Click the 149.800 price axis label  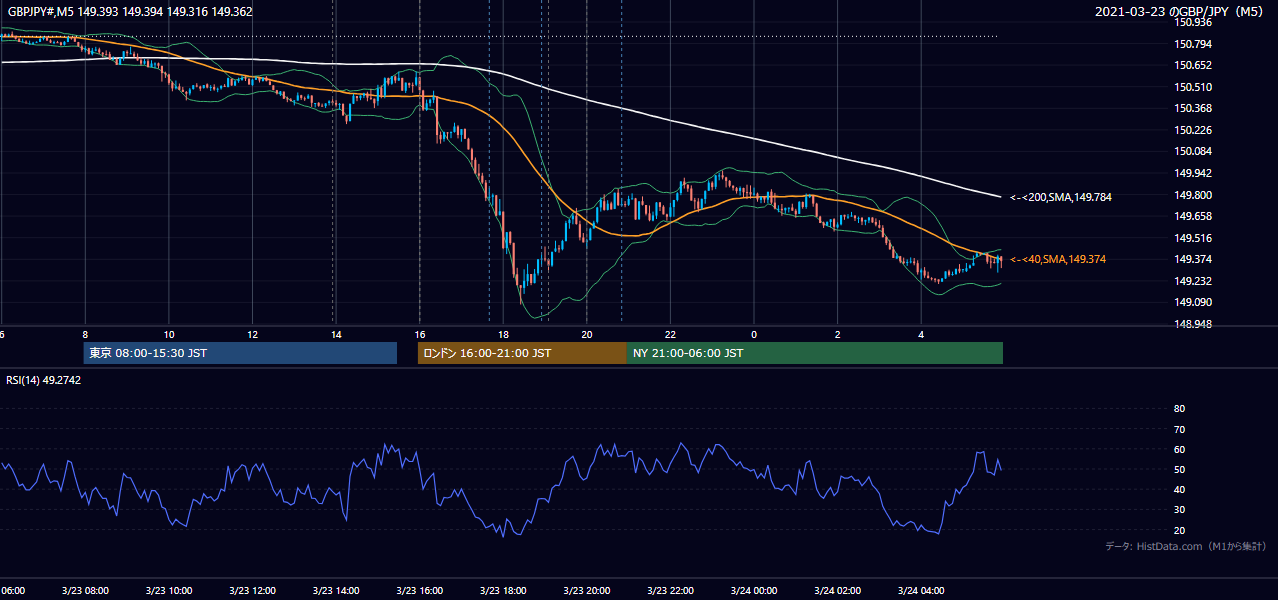1194,195
